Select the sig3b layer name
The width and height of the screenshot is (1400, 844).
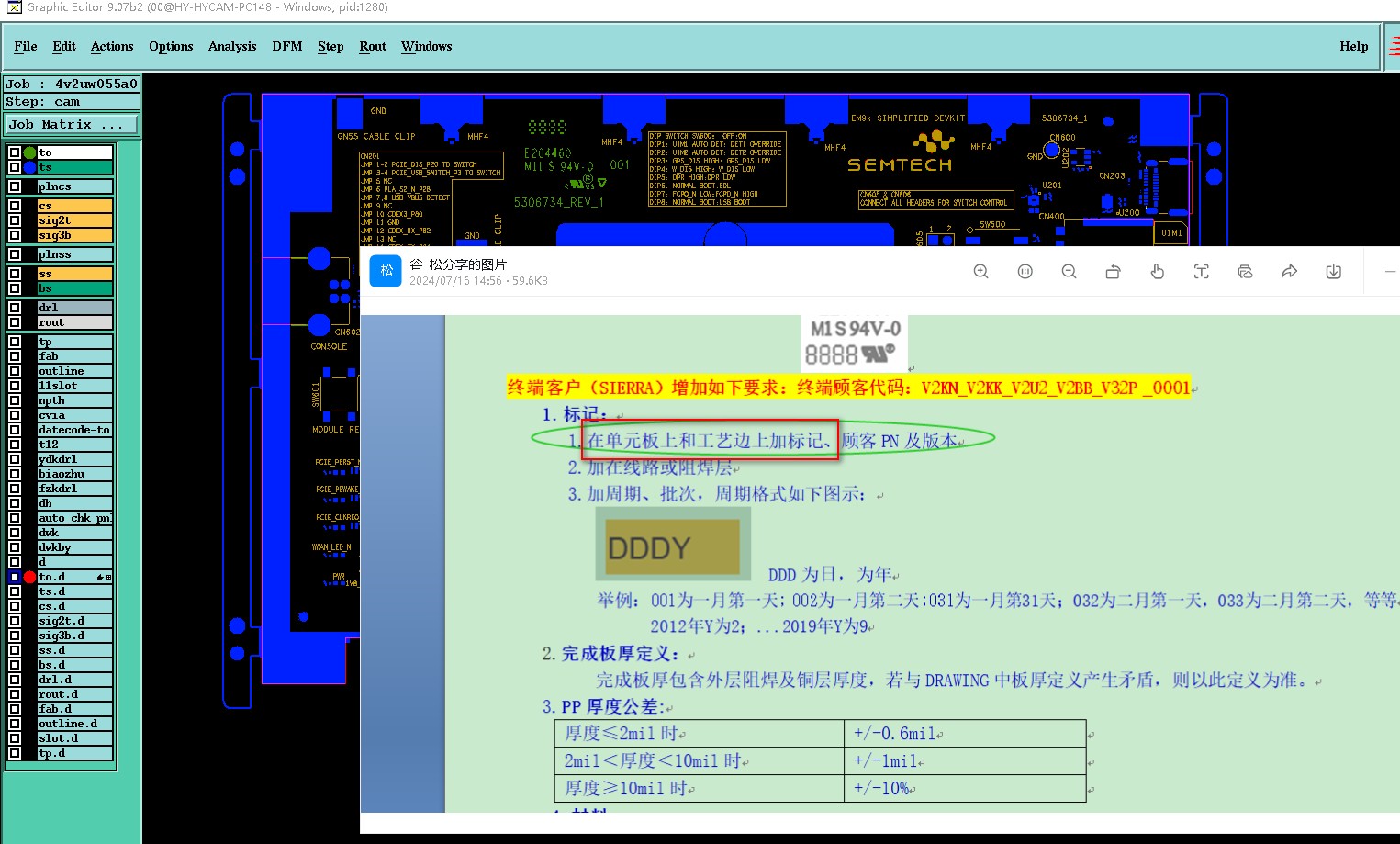coord(74,235)
